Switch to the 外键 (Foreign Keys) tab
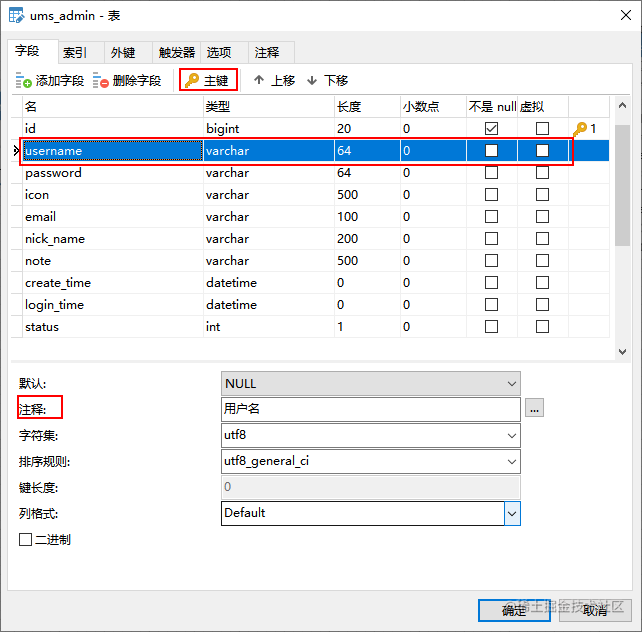 click(128, 52)
